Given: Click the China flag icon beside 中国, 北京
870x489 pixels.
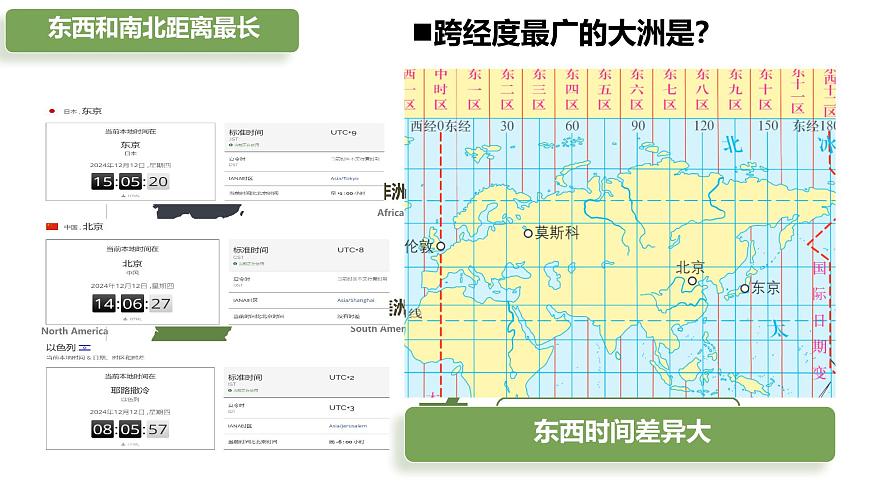Looking at the screenshot, I should pos(52,226).
